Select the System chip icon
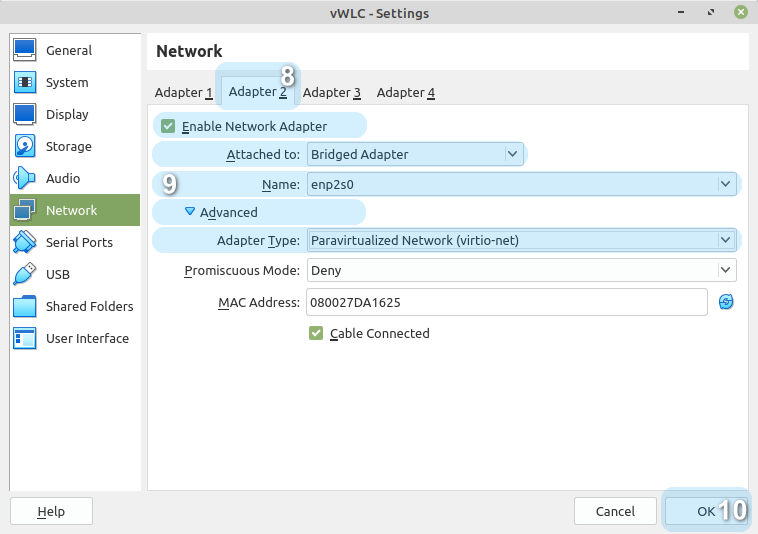This screenshot has height=534, width=758. click(25, 82)
